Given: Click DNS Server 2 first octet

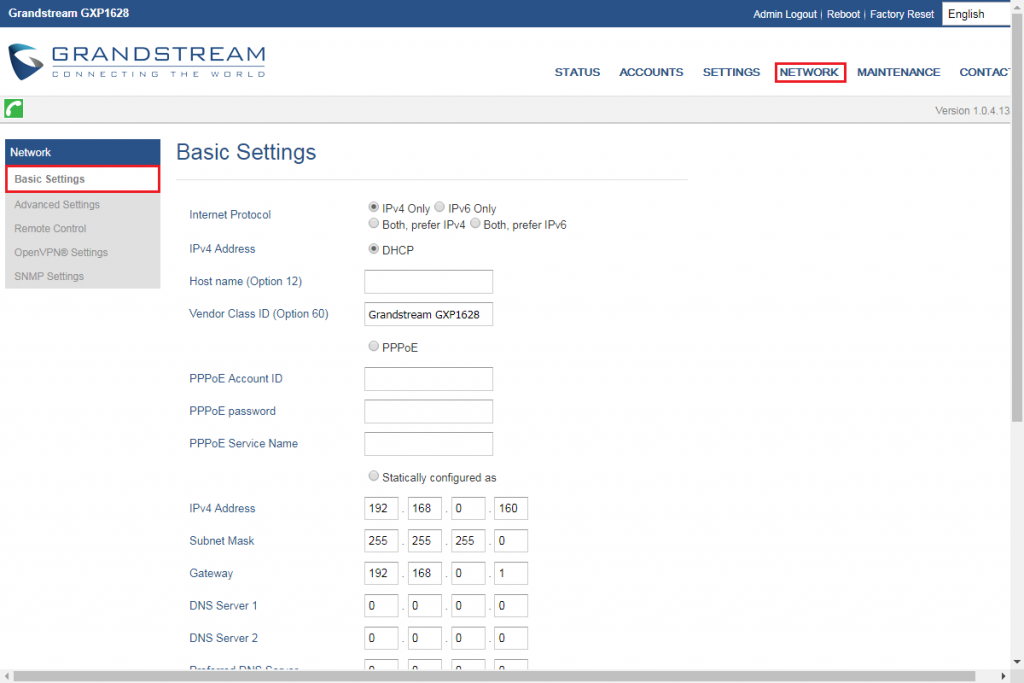Looking at the screenshot, I should coord(381,638).
